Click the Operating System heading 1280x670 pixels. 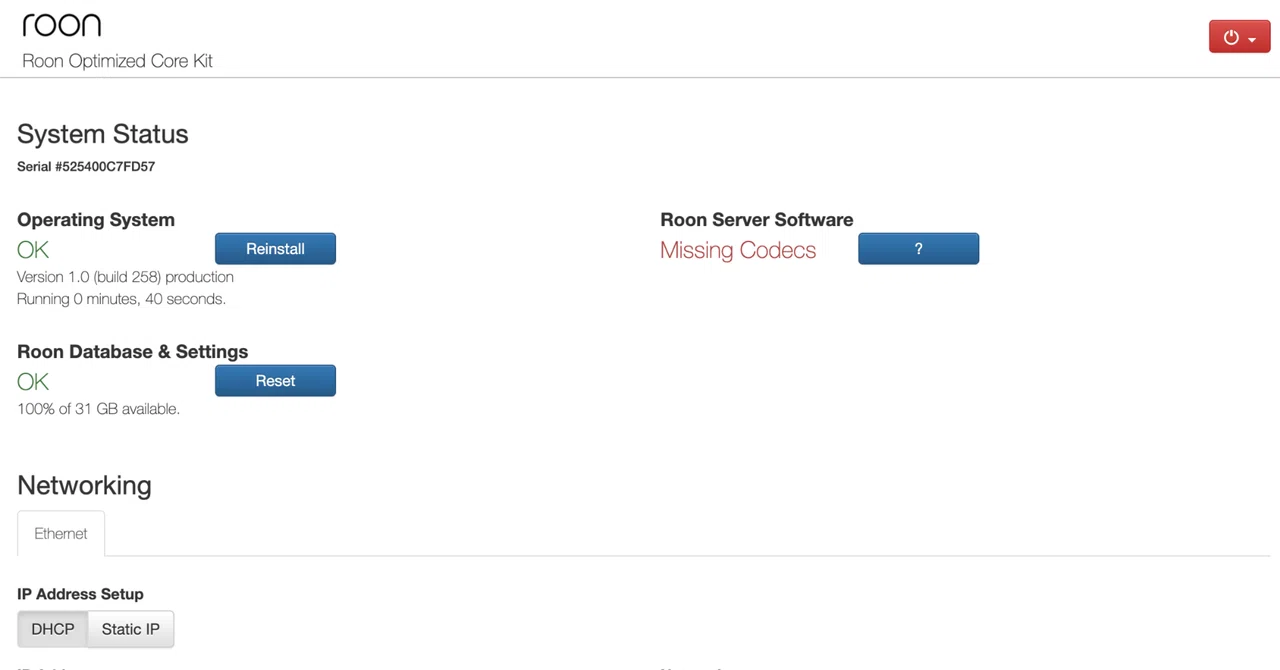point(96,220)
